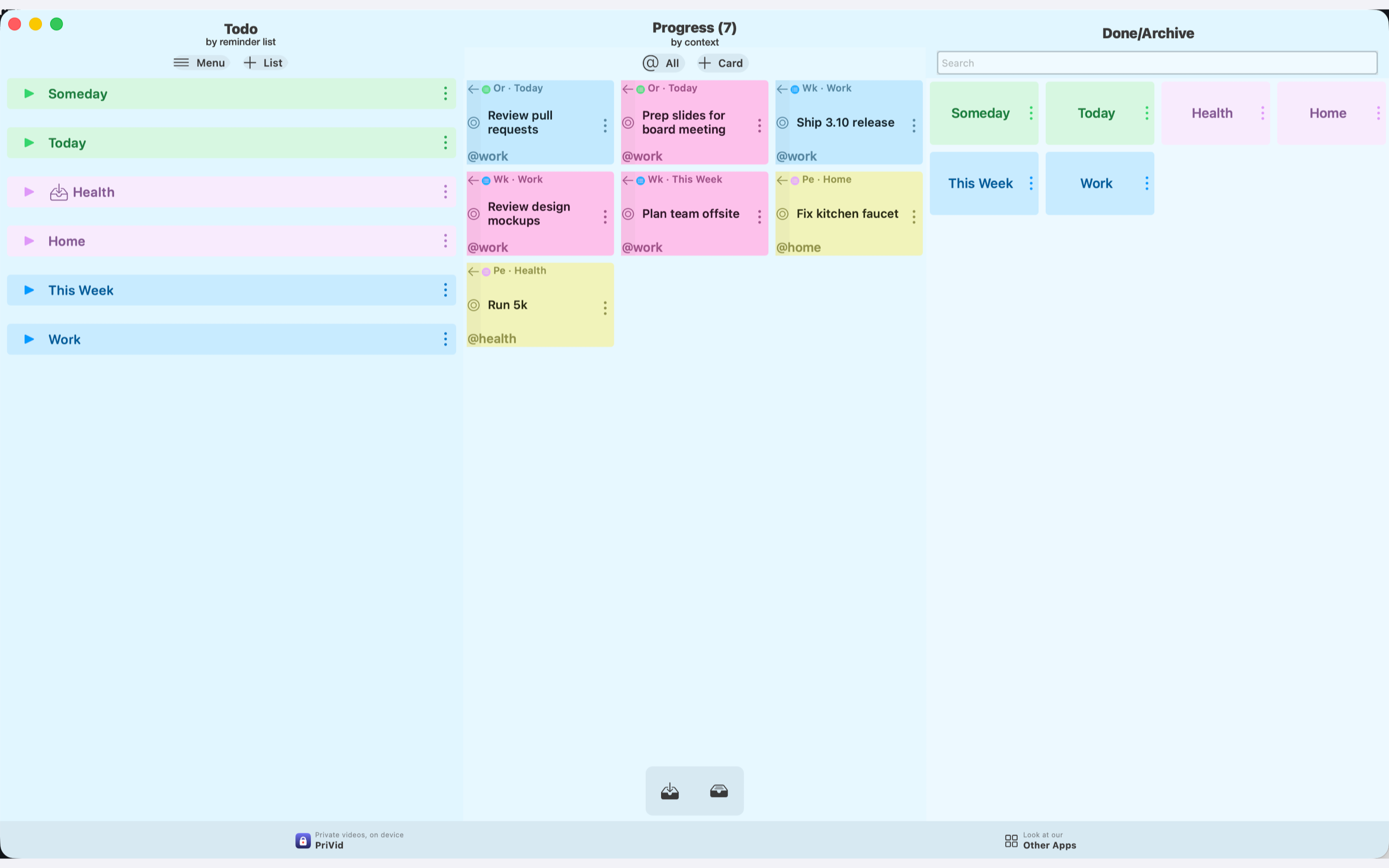This screenshot has width=1389, height=868.
Task: Open the PriVid app icon link
Action: pyautogui.click(x=303, y=841)
